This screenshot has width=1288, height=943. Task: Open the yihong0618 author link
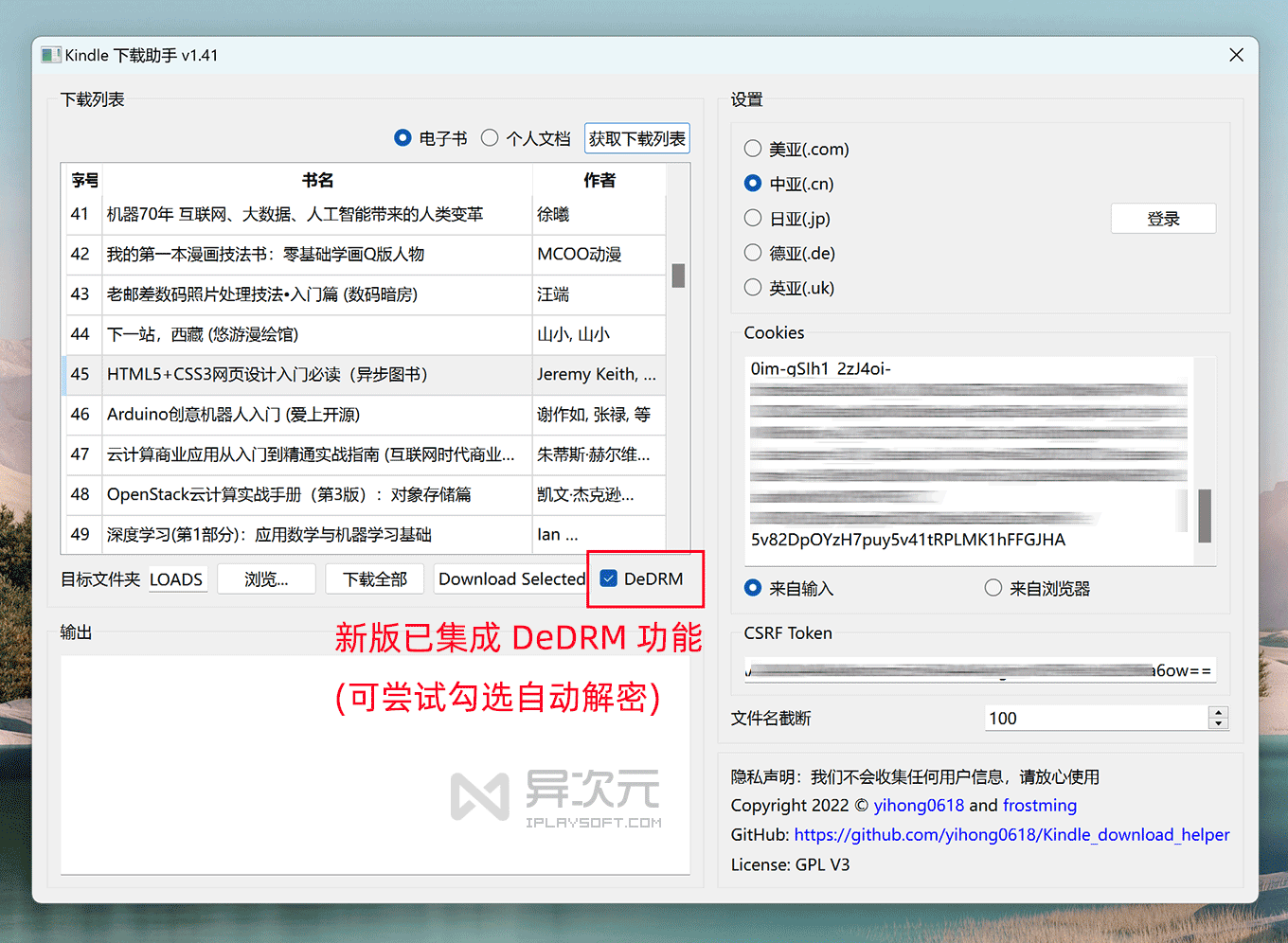click(x=919, y=805)
